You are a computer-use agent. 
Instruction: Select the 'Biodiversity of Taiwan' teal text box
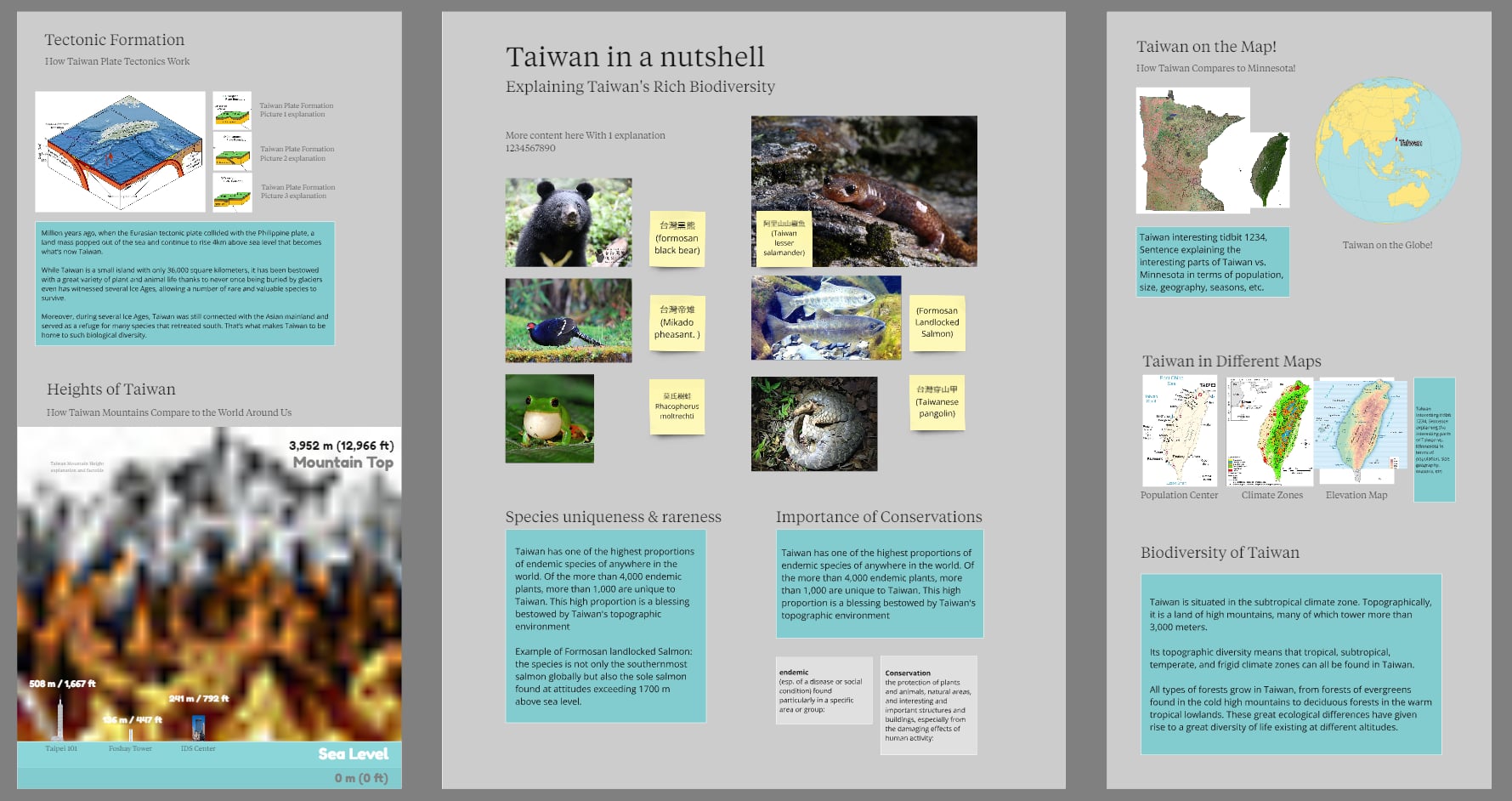click(1290, 664)
